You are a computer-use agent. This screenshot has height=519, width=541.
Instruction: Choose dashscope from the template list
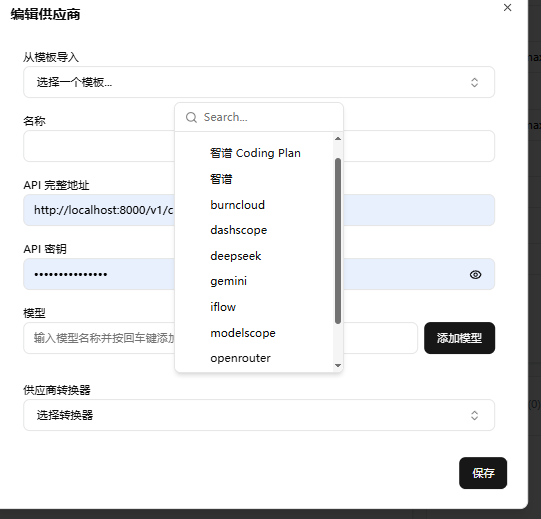[255, 230]
